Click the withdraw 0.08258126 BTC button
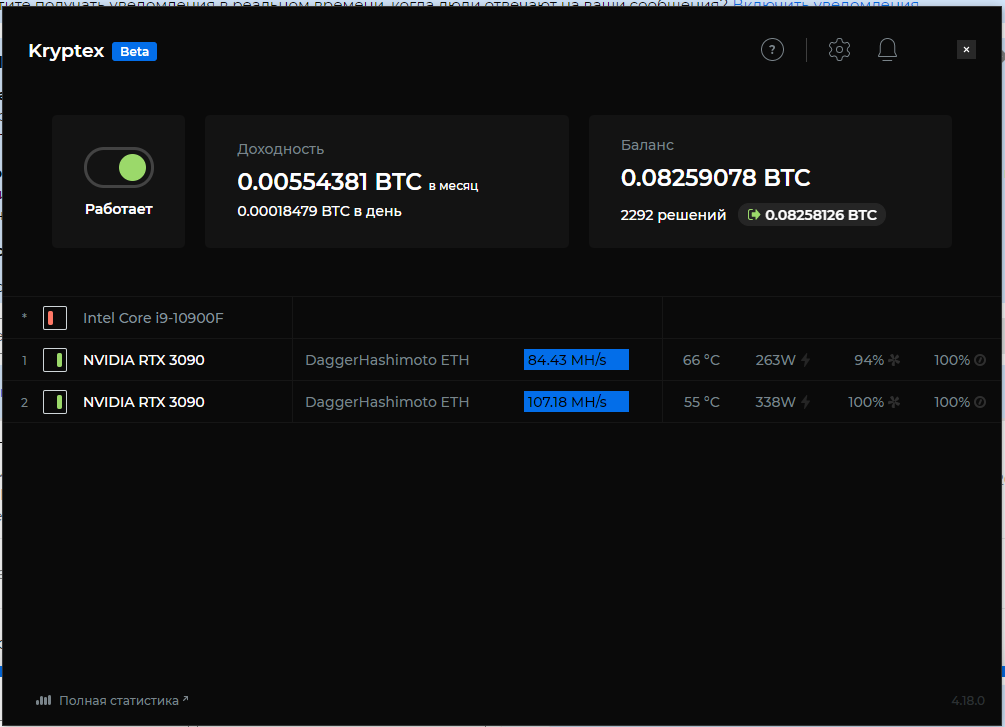 coord(812,215)
